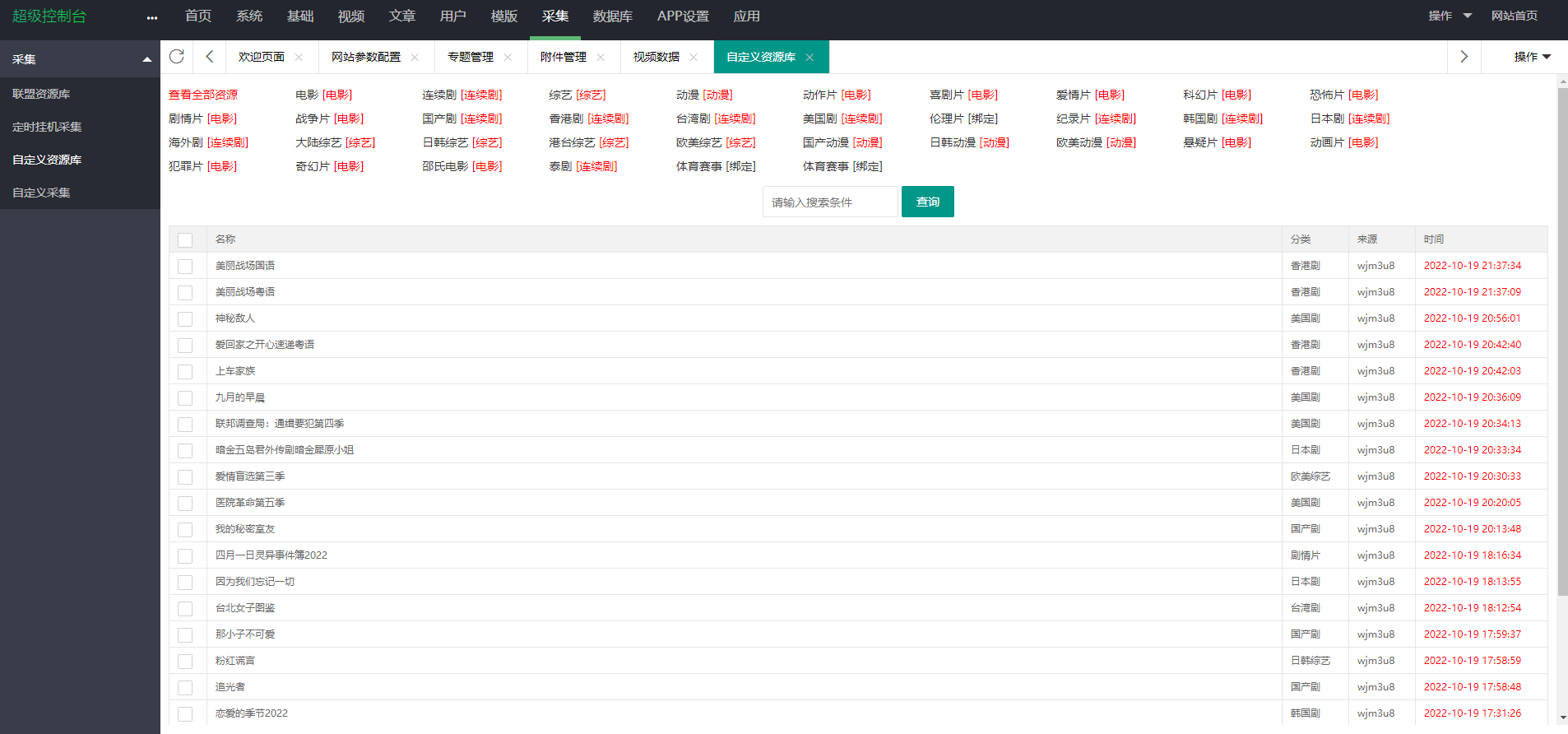This screenshot has width=1568, height=734.
Task: Click the 查询 search button
Action: pos(928,202)
